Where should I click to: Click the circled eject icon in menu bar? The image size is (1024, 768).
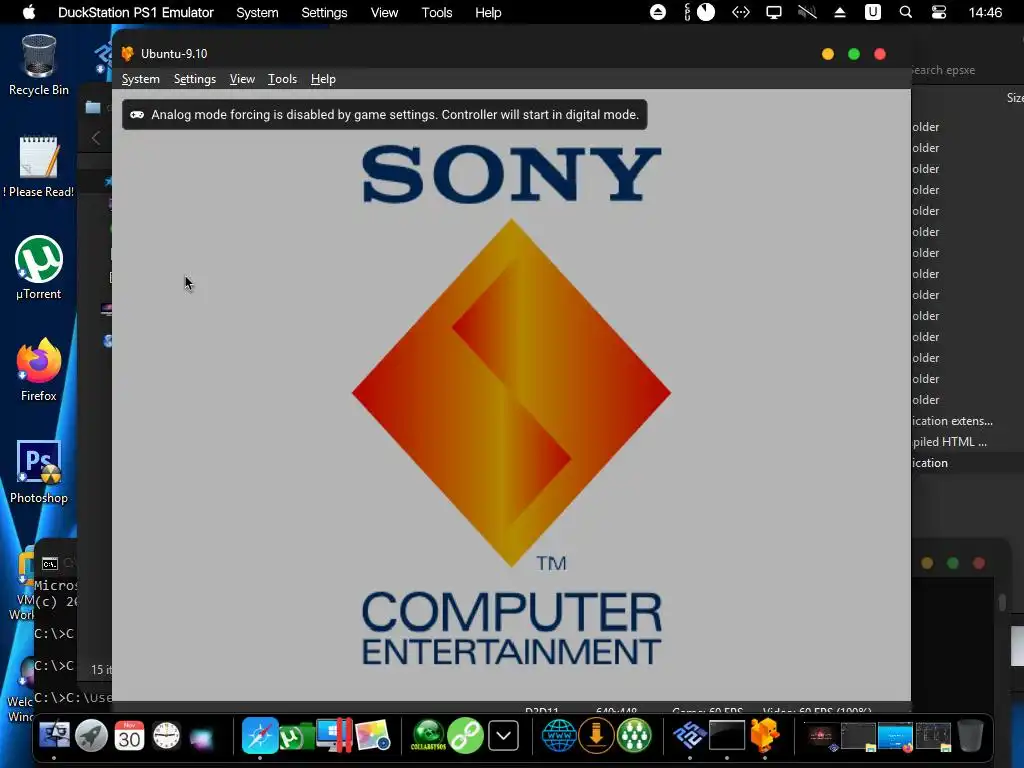[658, 12]
